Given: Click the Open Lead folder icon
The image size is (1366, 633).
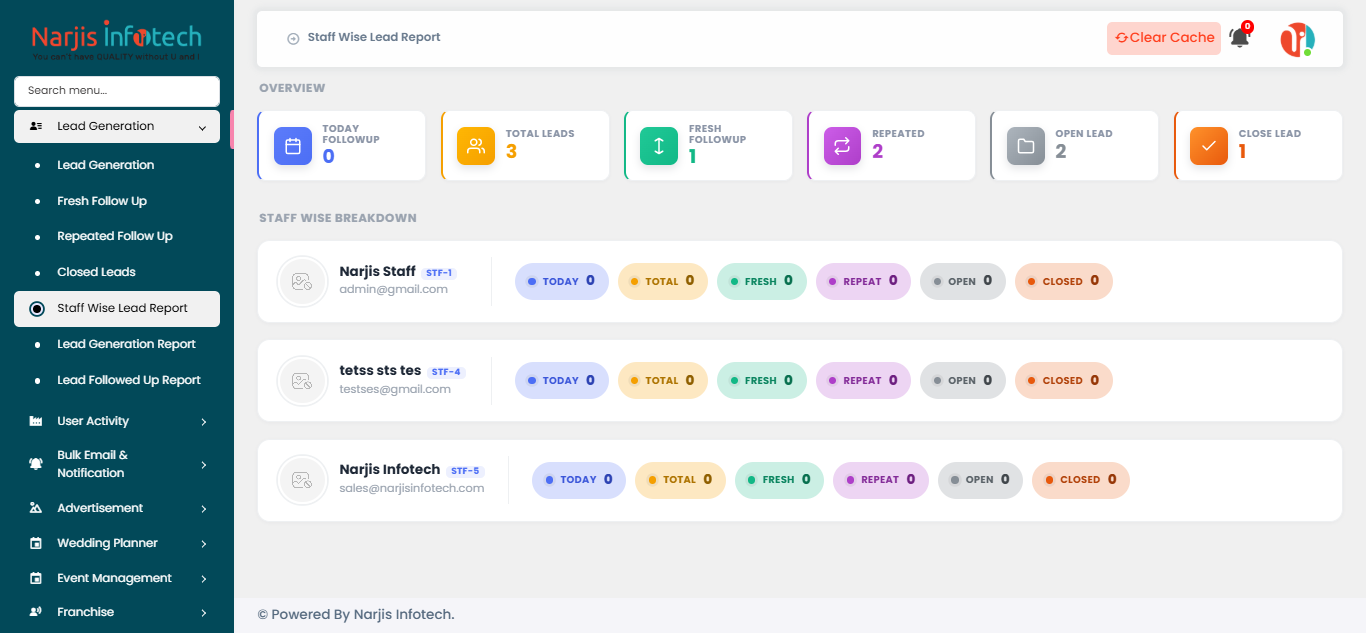Looking at the screenshot, I should (1025, 146).
